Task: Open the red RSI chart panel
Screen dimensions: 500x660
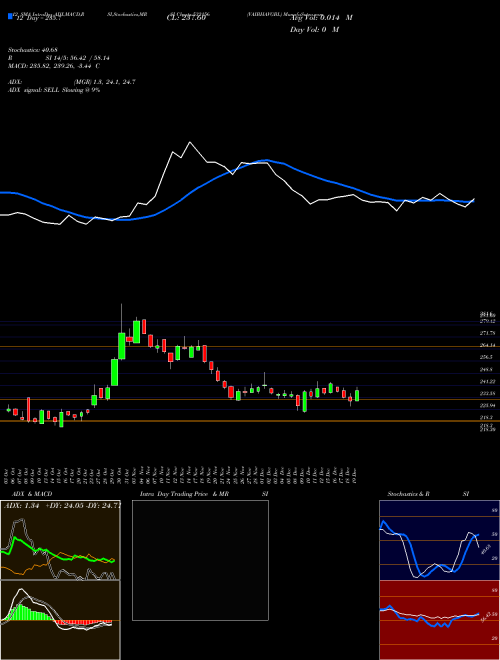Action: click(x=439, y=620)
